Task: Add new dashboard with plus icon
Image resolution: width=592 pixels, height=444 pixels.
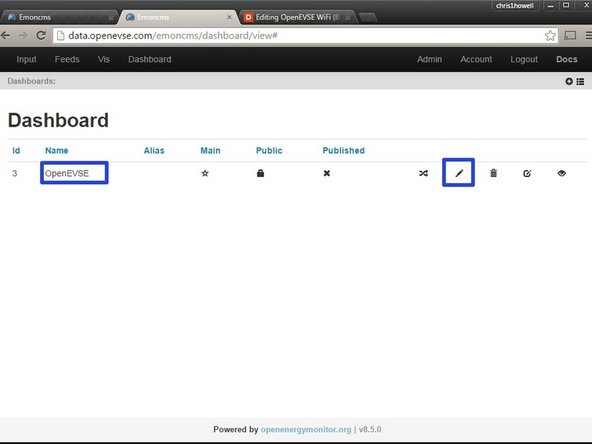Action: pos(569,81)
